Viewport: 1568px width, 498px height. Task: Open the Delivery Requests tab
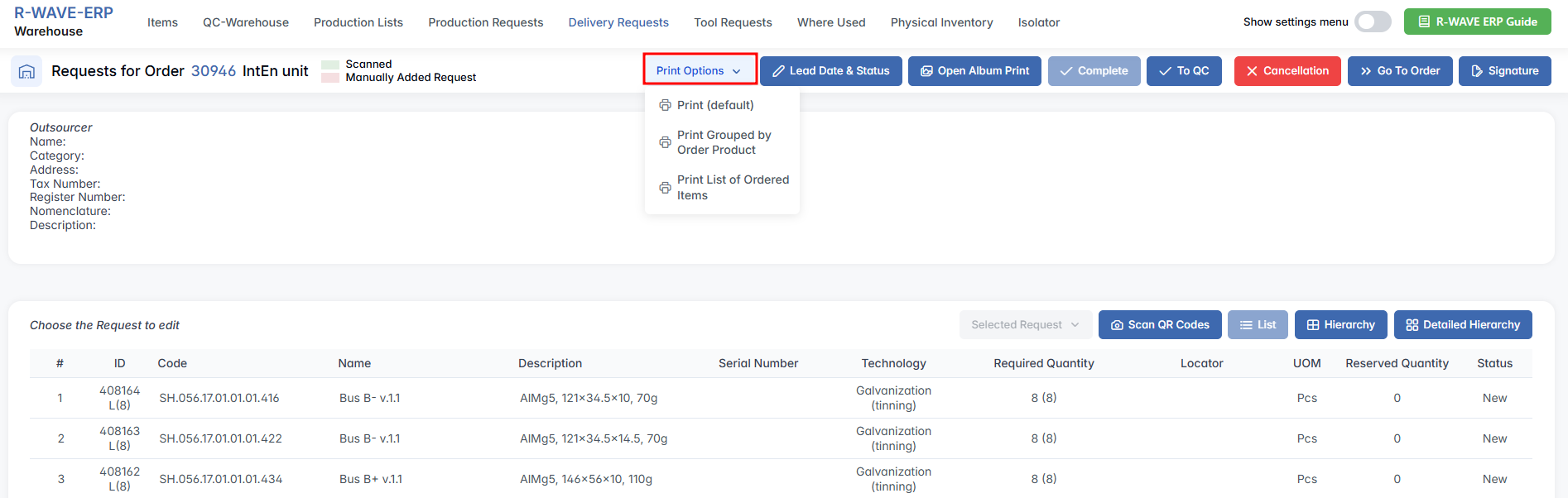[618, 22]
